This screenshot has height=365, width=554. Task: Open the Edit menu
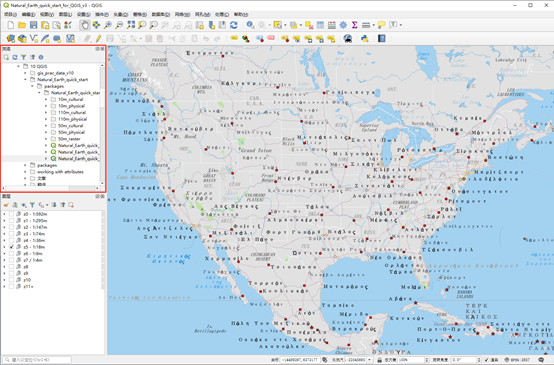[28, 14]
